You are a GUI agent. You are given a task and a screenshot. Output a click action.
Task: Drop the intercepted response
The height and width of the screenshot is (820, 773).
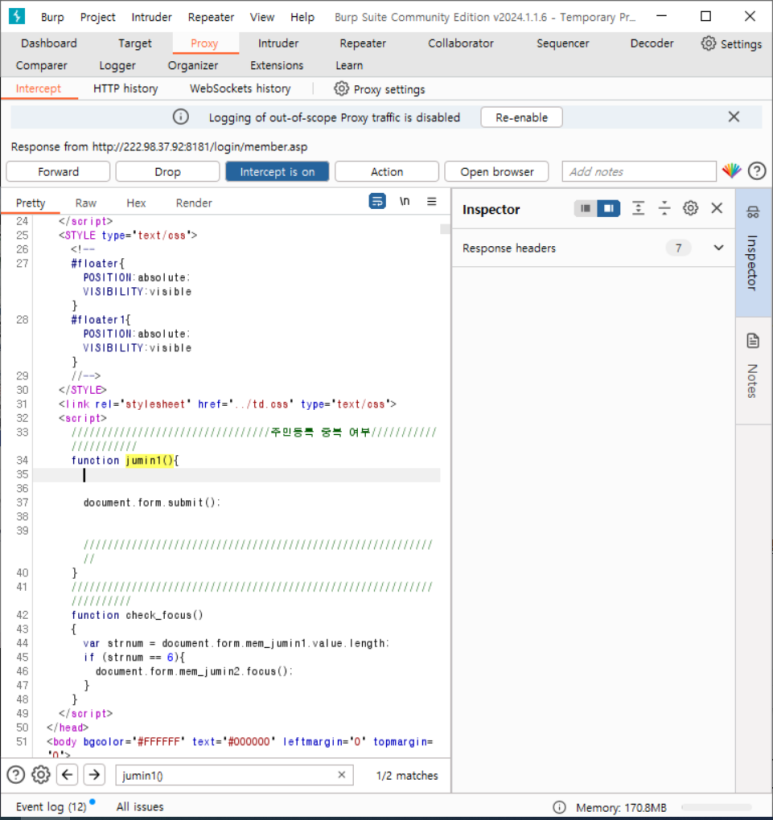(x=167, y=172)
